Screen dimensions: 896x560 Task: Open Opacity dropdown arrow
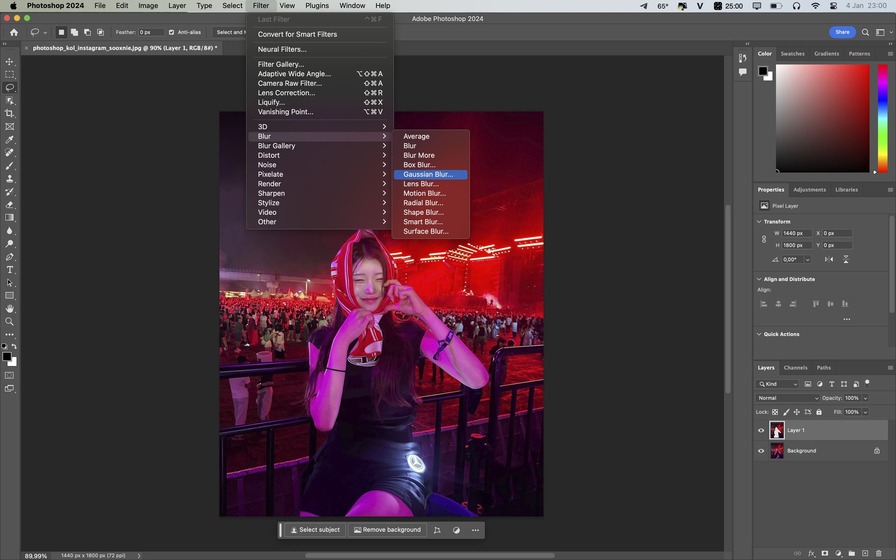click(865, 398)
